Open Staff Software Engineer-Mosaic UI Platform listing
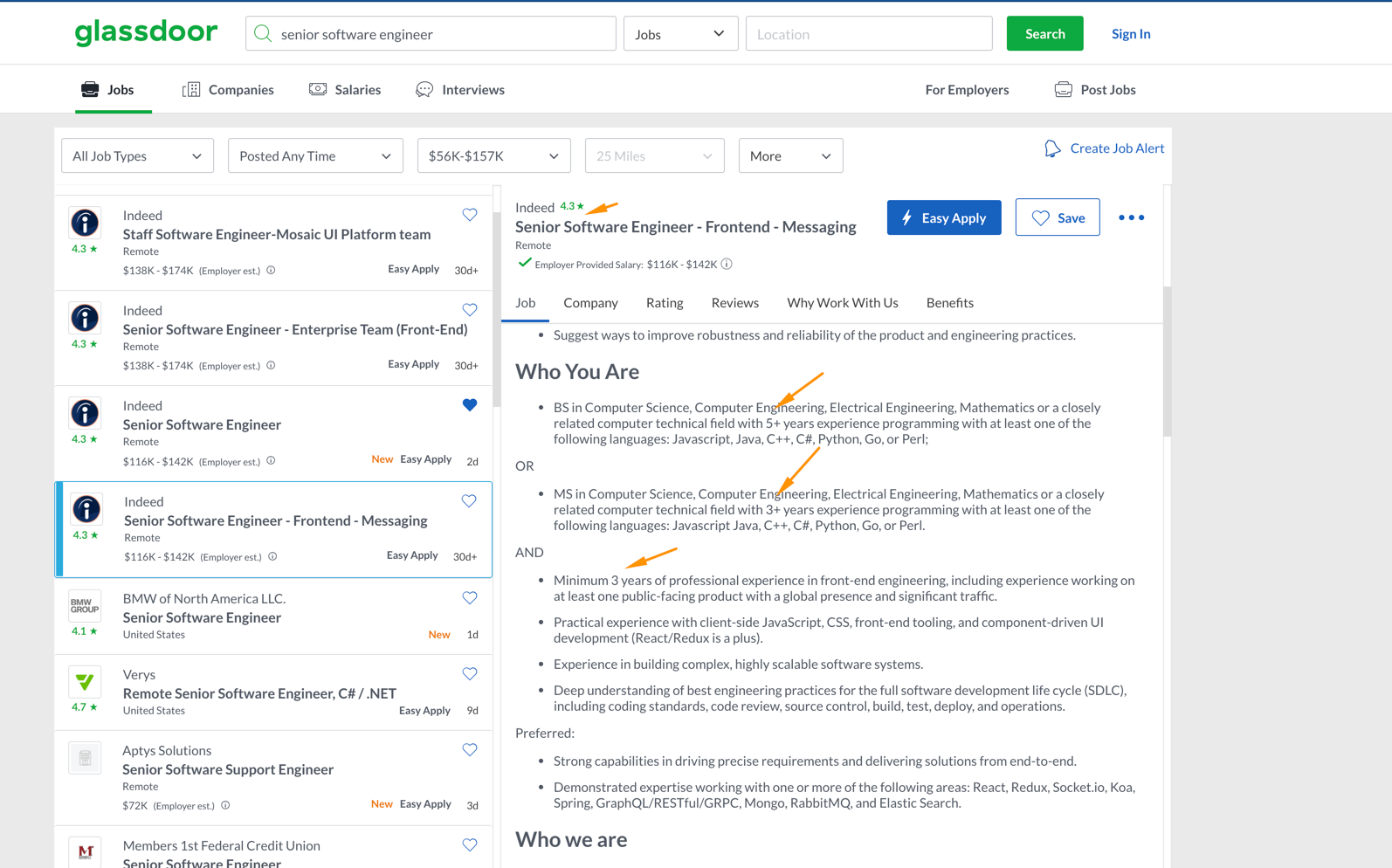The image size is (1392, 868). [277, 234]
